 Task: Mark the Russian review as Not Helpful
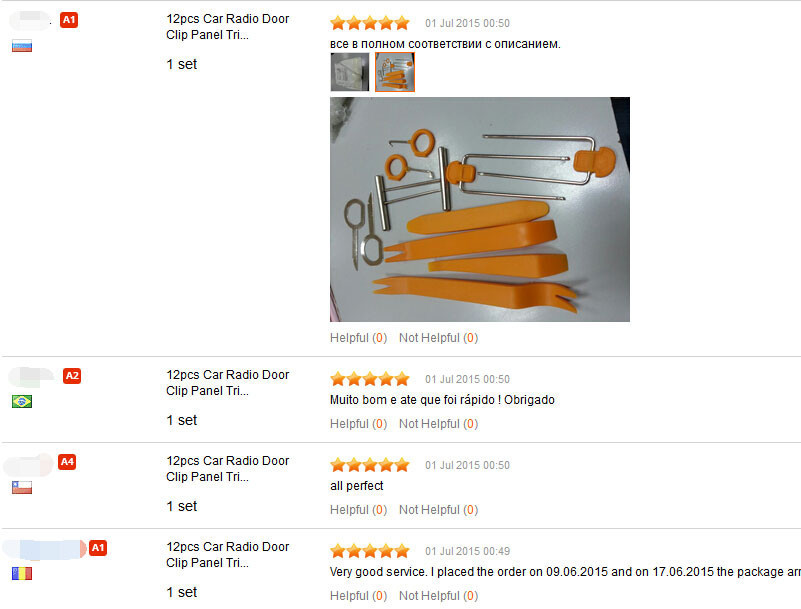pos(438,338)
